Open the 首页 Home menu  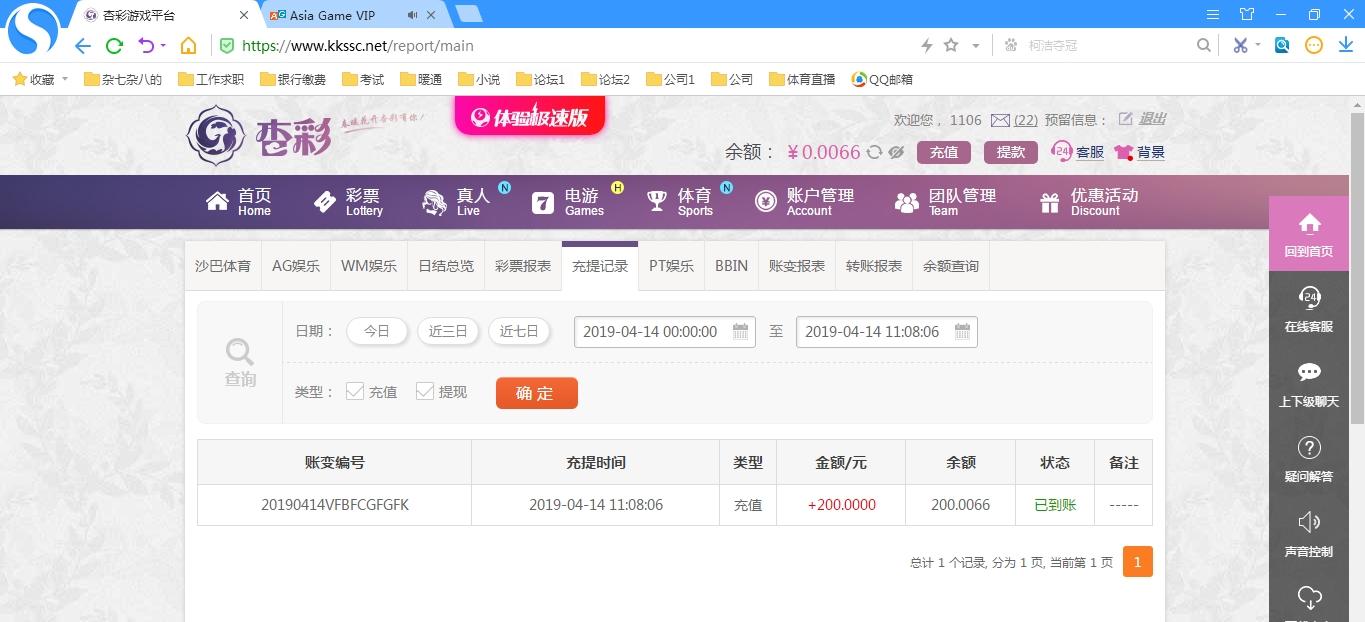240,202
